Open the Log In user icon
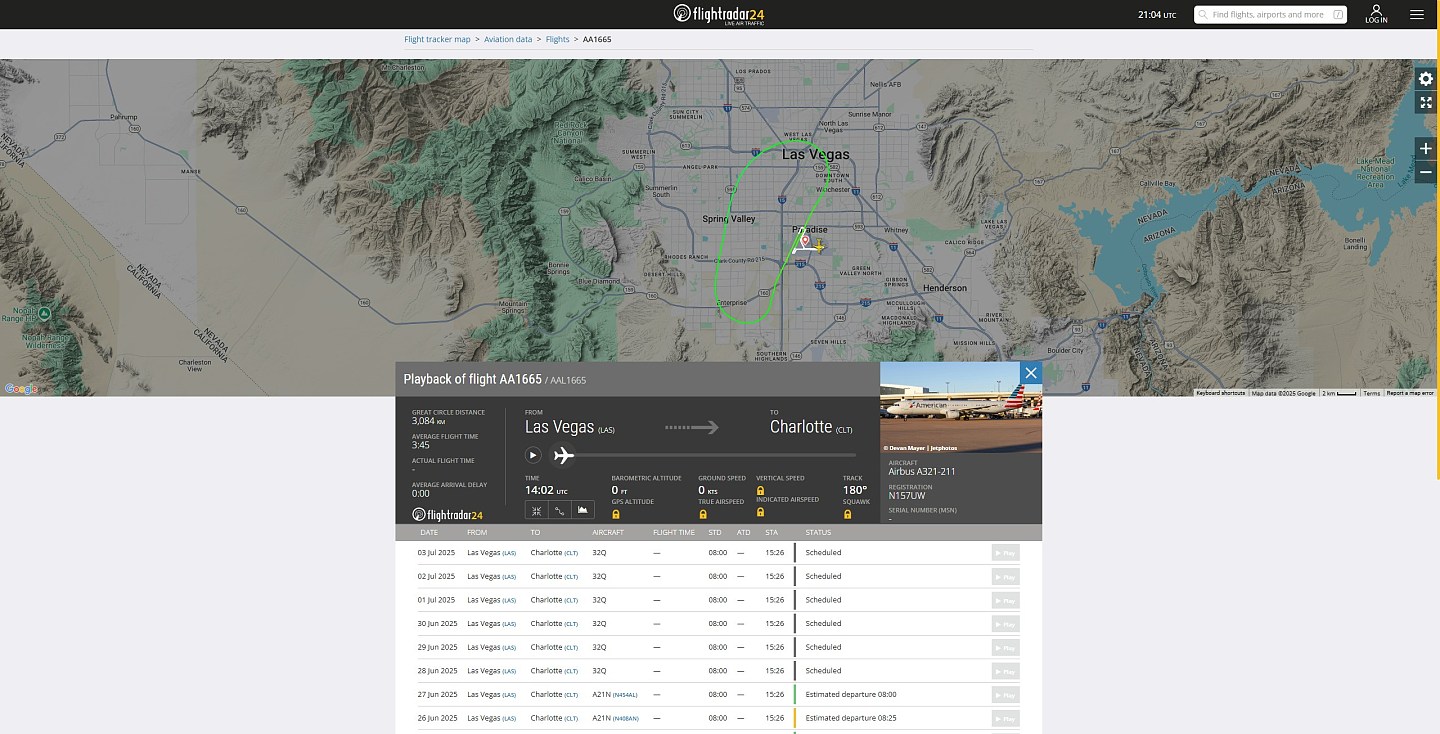The height and width of the screenshot is (734, 1440). tap(1376, 14)
